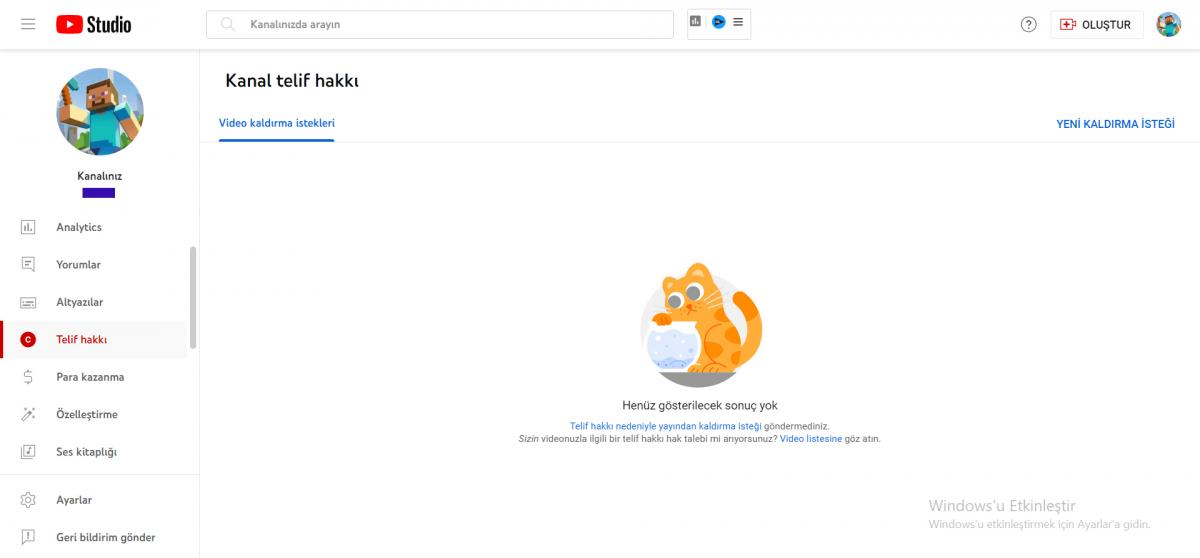Click the Altyazılar subtitles icon
The width and height of the screenshot is (1200, 558).
click(x=28, y=302)
